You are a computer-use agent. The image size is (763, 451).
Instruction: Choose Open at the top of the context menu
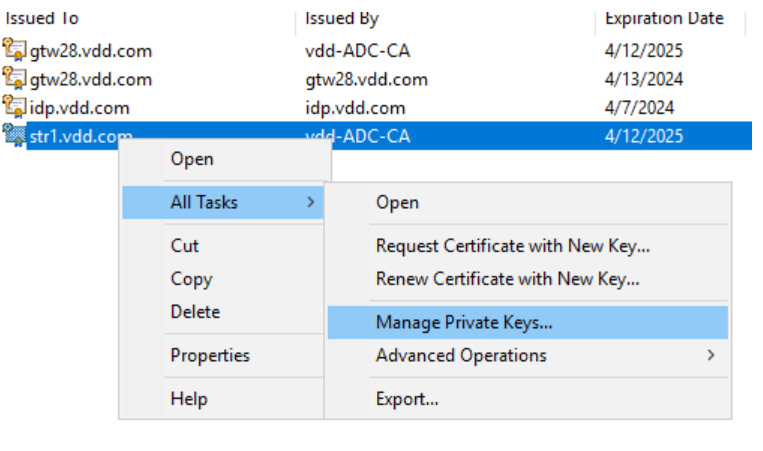coord(192,159)
